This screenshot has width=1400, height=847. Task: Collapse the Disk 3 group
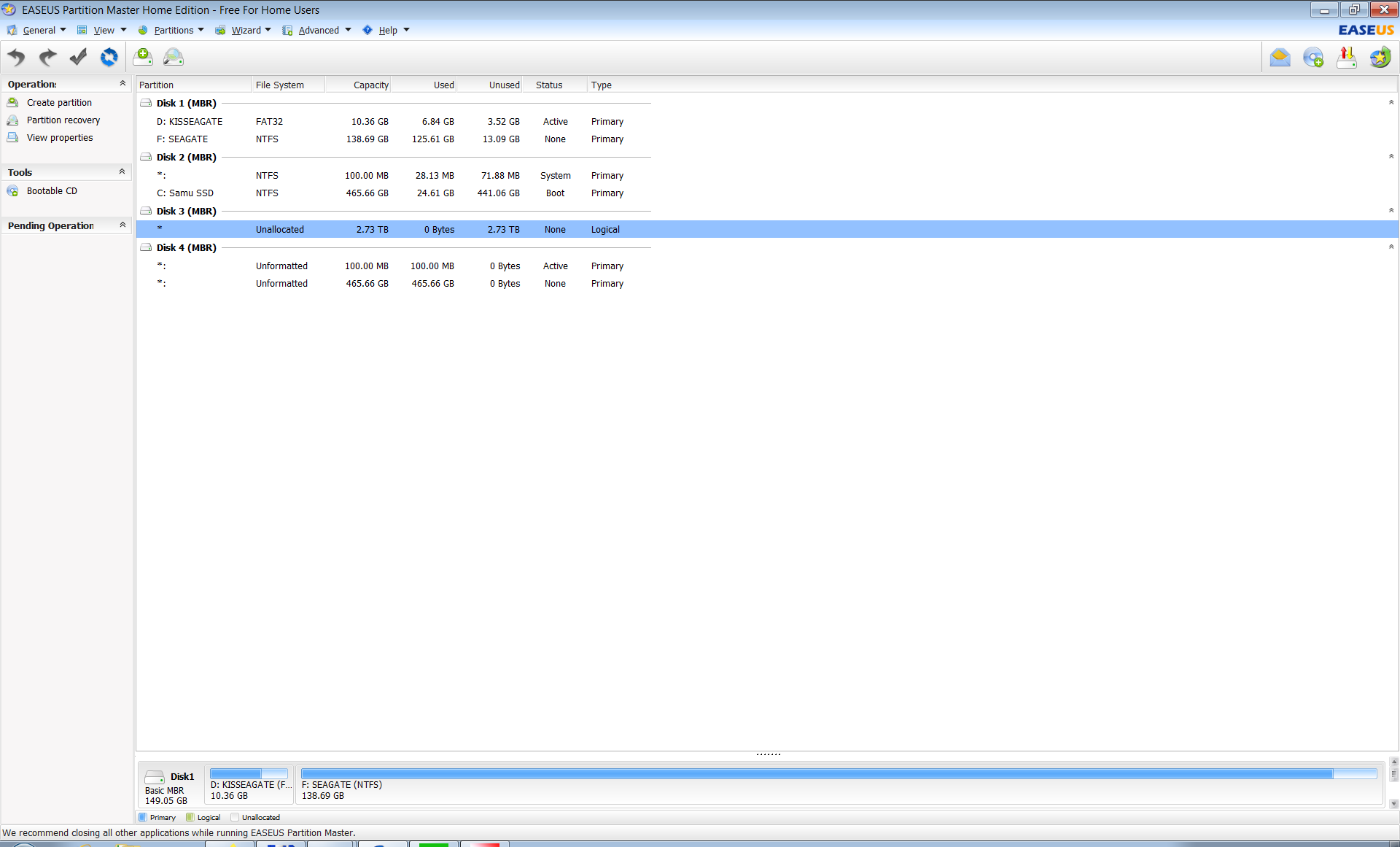1391,210
